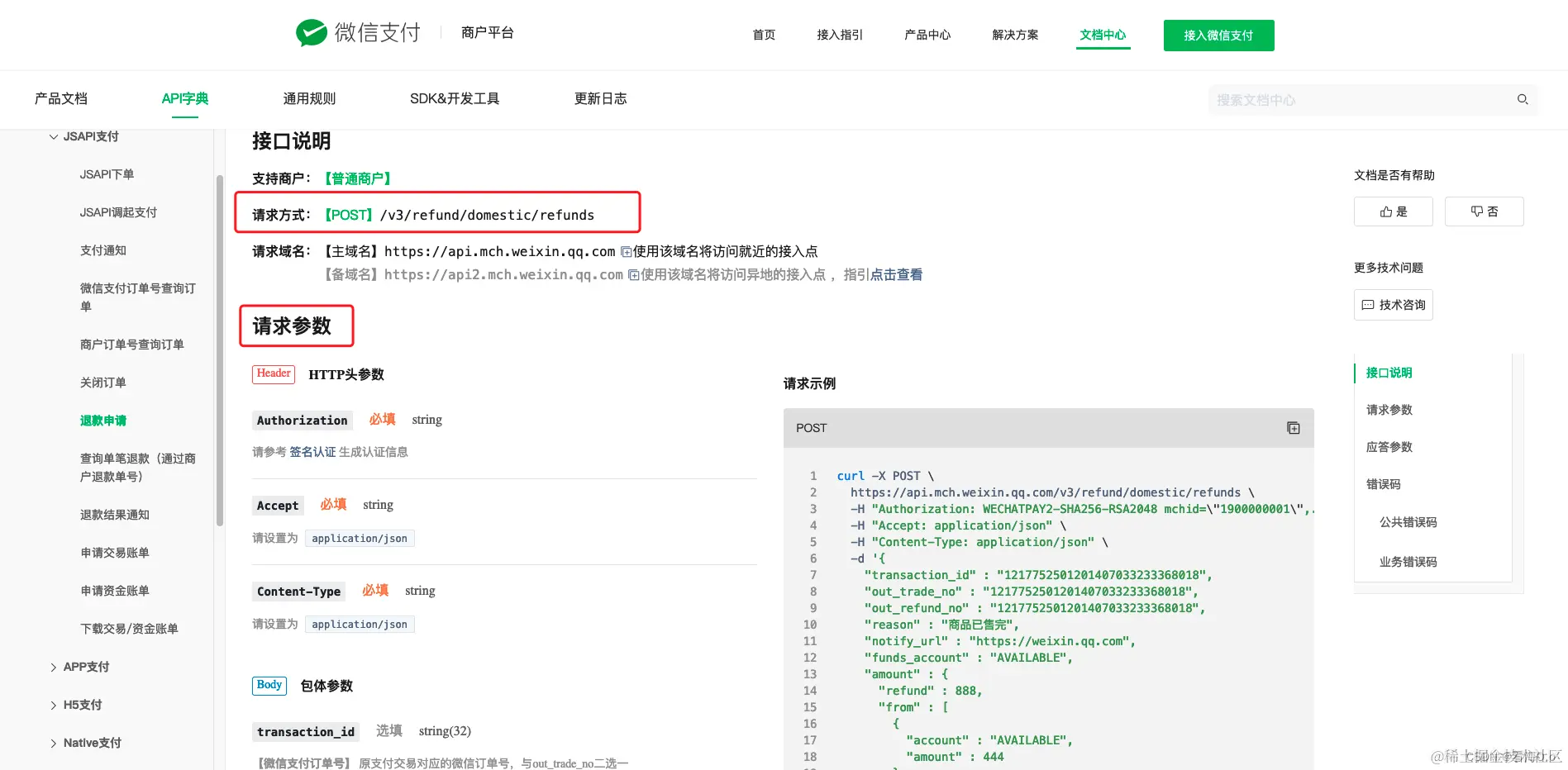Switch to 通用规则 tab
Screen dimensions: 1568x770
coord(309,98)
